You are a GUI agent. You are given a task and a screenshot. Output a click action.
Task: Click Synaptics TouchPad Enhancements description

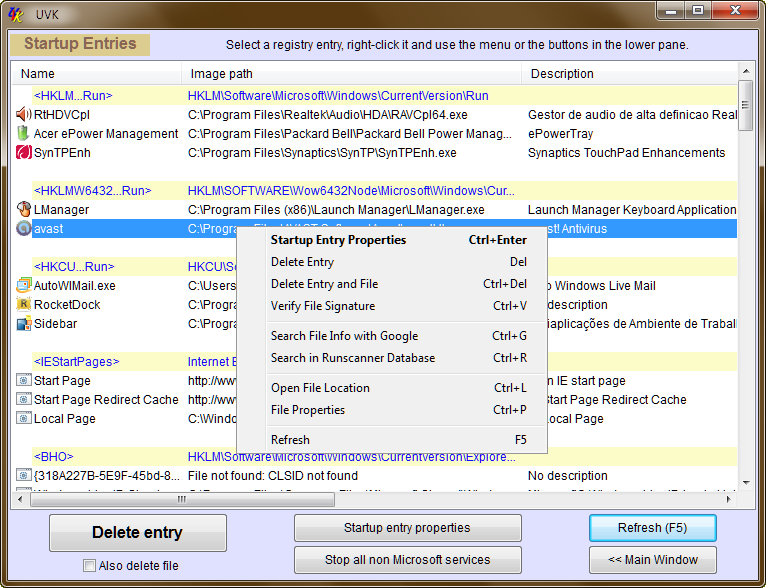tap(626, 153)
